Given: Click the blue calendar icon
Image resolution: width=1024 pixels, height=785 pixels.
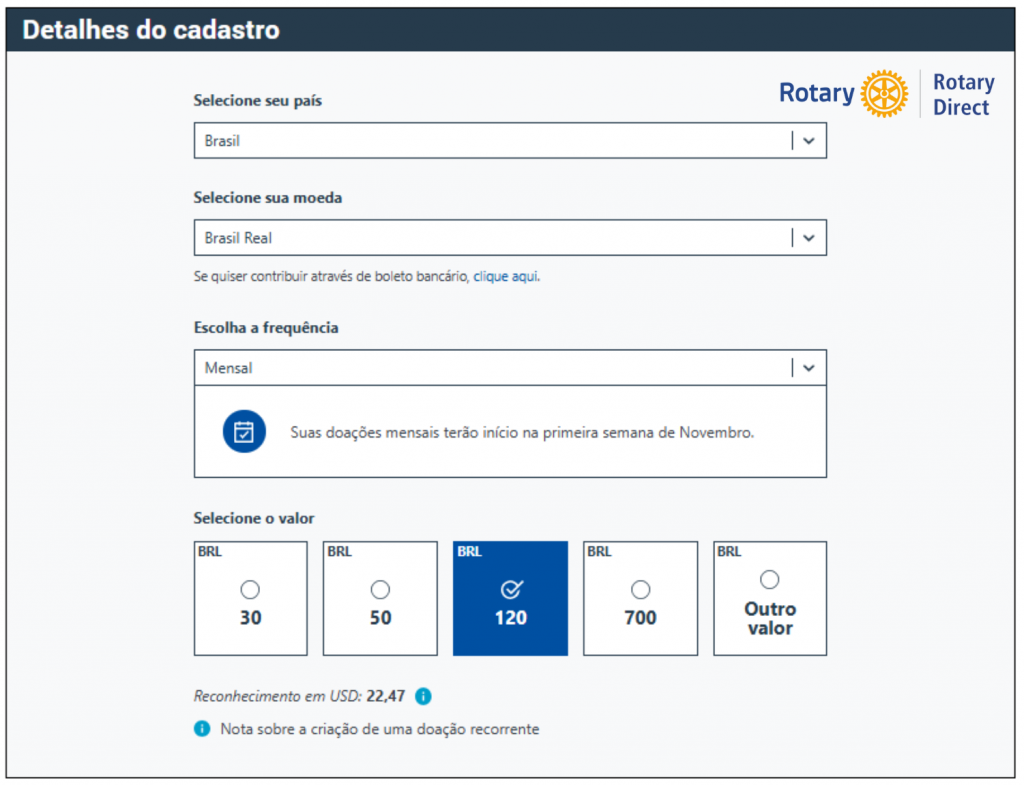Looking at the screenshot, I should point(244,432).
